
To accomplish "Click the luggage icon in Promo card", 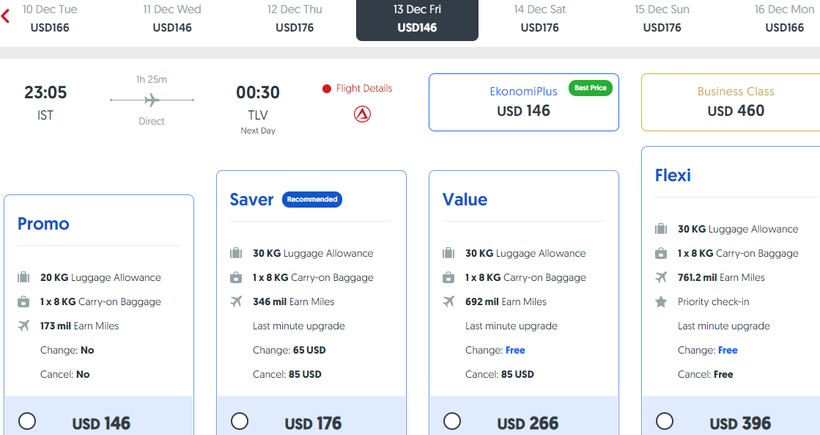I will pos(24,277).
